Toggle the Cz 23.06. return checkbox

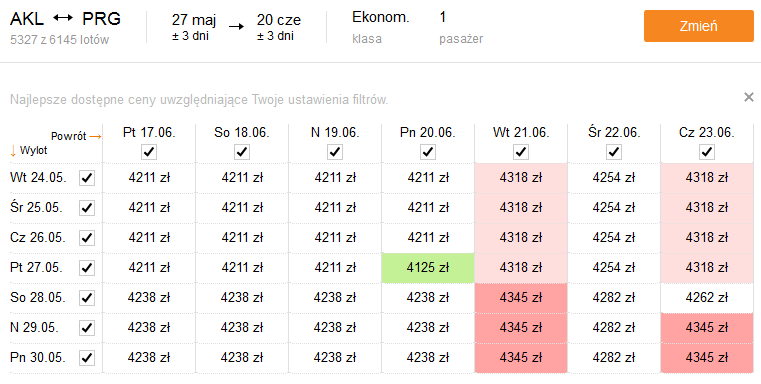click(707, 152)
